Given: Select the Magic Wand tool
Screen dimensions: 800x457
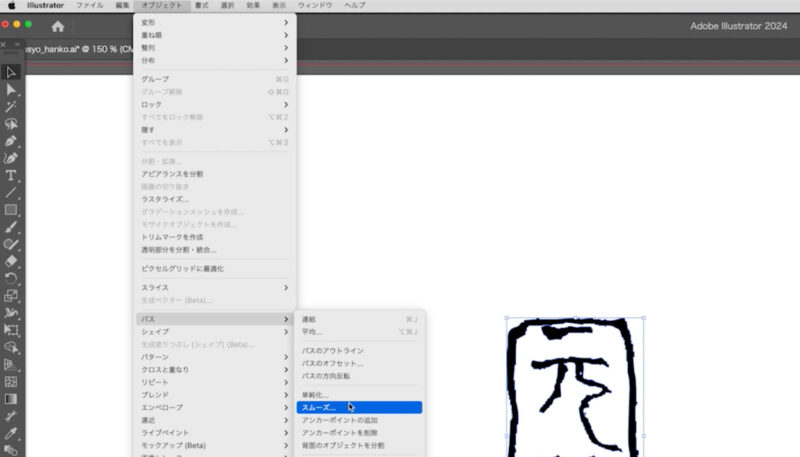Looking at the screenshot, I should (11, 107).
